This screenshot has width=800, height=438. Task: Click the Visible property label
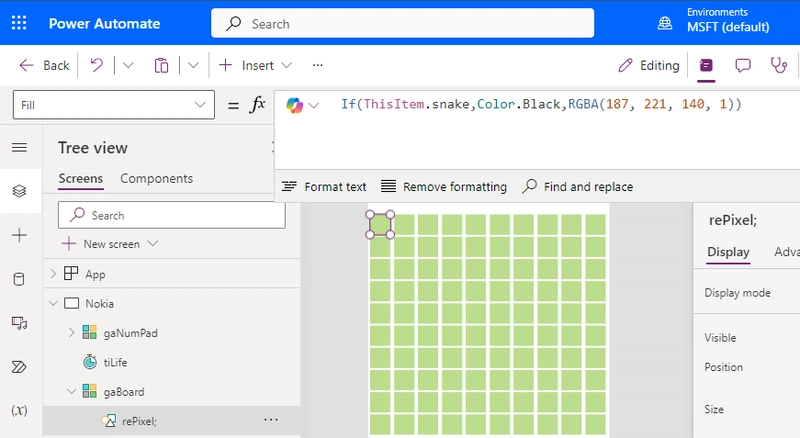click(720, 338)
